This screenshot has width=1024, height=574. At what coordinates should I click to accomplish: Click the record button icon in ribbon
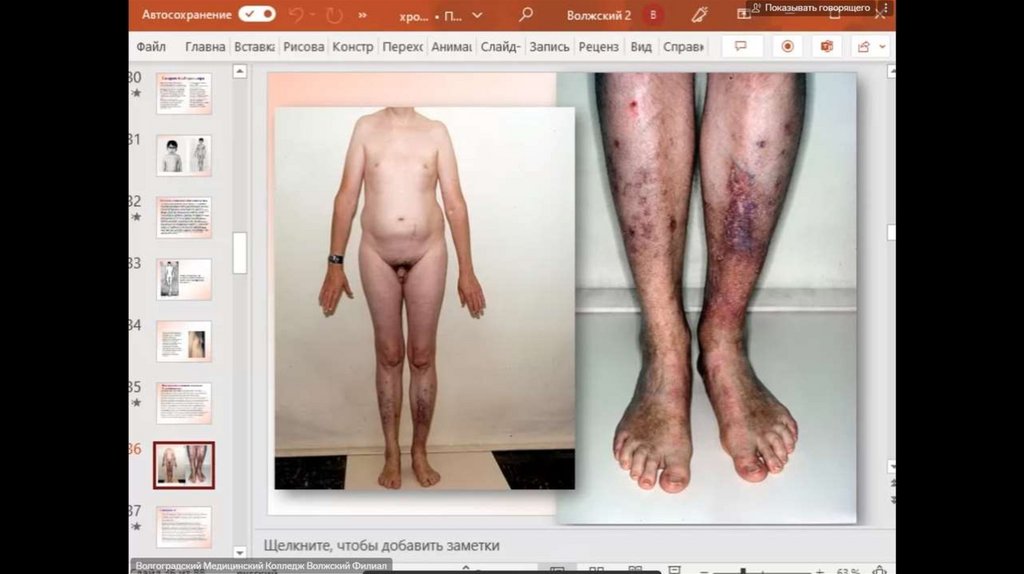[x=787, y=47]
